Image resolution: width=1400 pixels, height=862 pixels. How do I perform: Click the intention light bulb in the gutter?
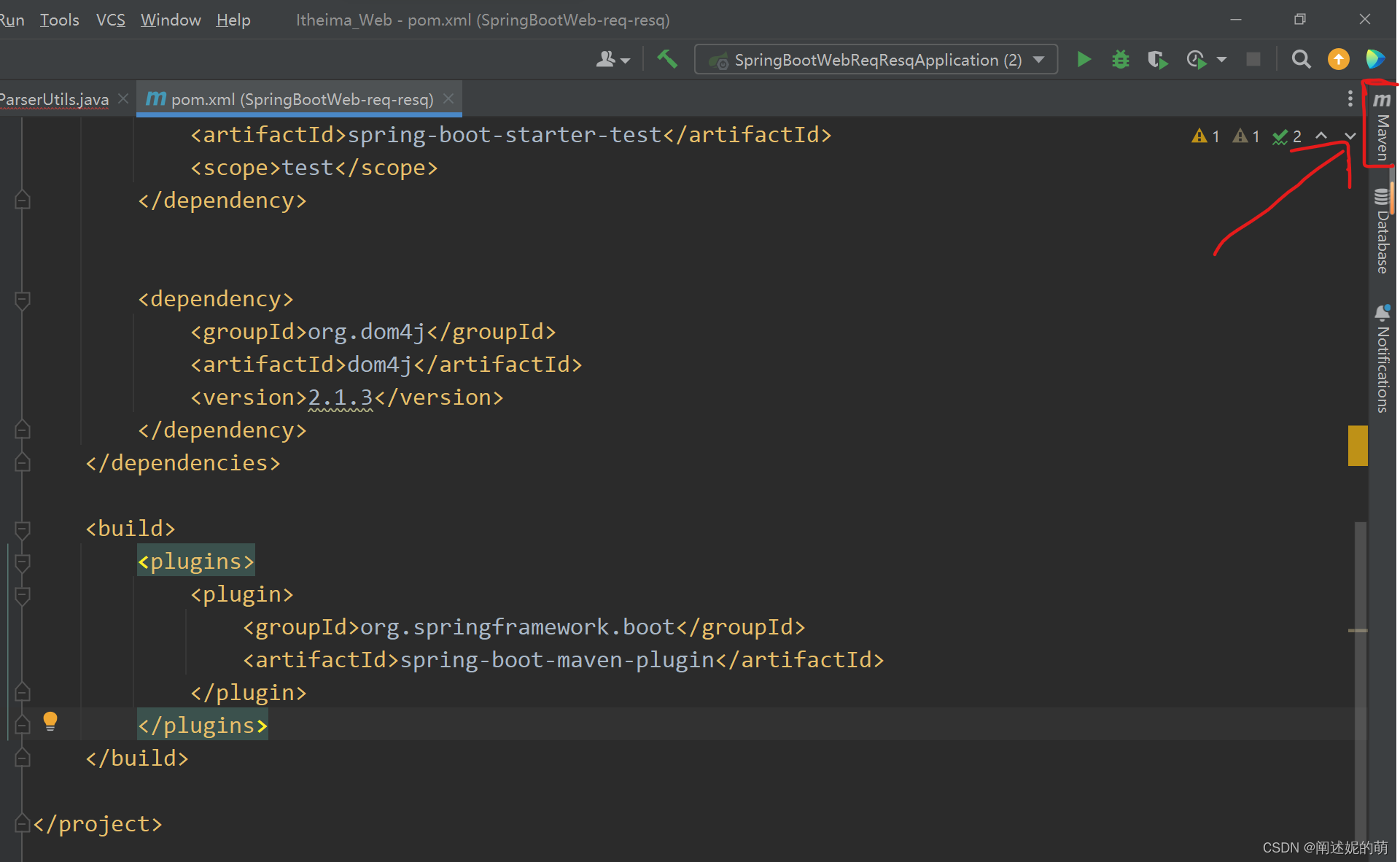tap(50, 721)
